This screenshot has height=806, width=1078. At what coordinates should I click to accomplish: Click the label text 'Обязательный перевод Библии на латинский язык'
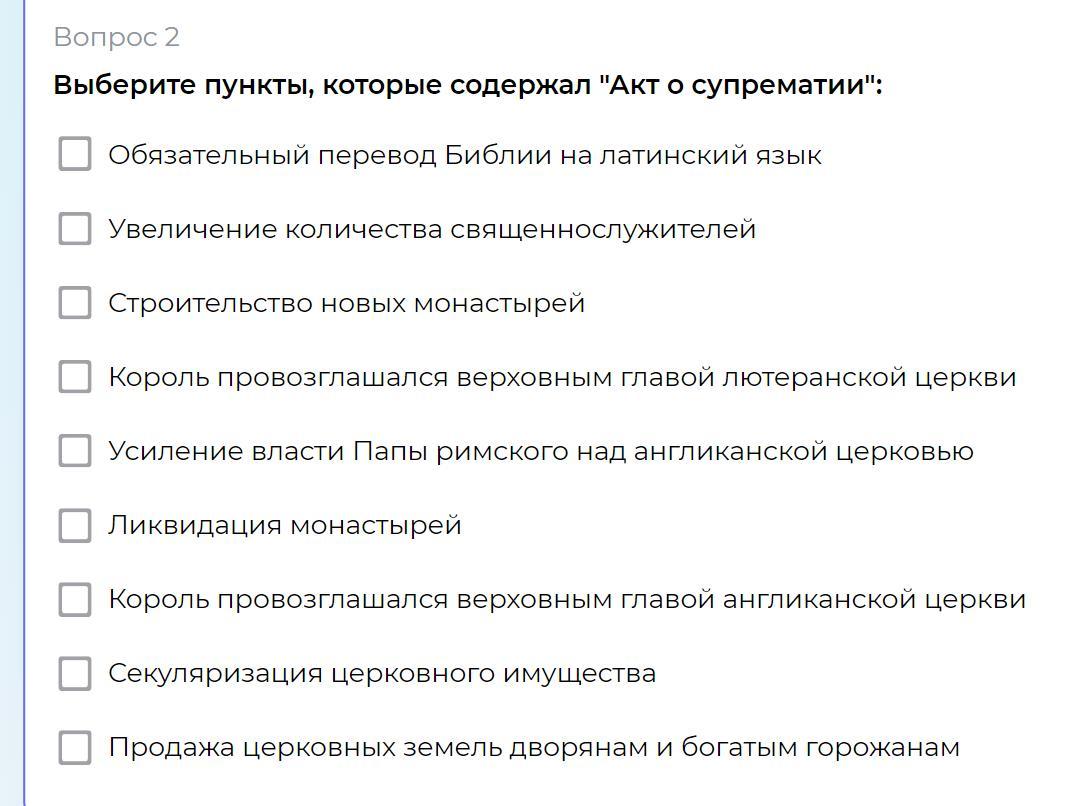point(465,155)
